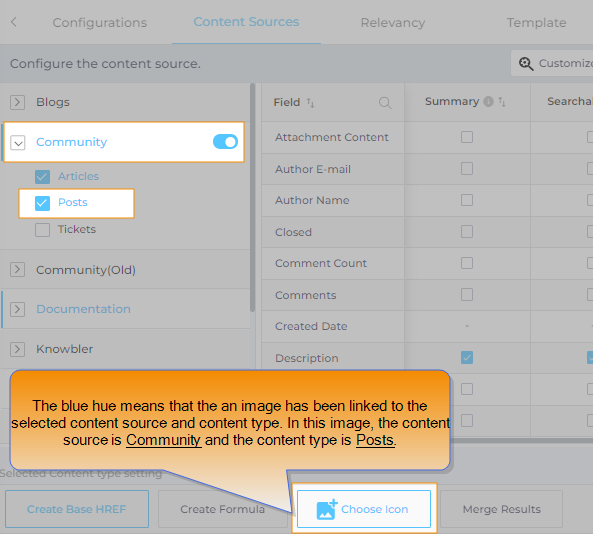Click the info icon beside Summary

489,101
